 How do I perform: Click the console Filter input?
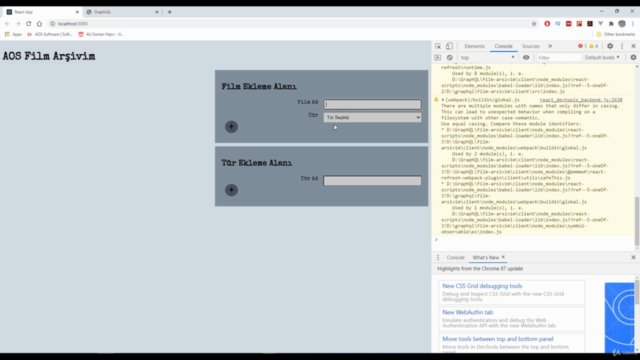(558, 58)
